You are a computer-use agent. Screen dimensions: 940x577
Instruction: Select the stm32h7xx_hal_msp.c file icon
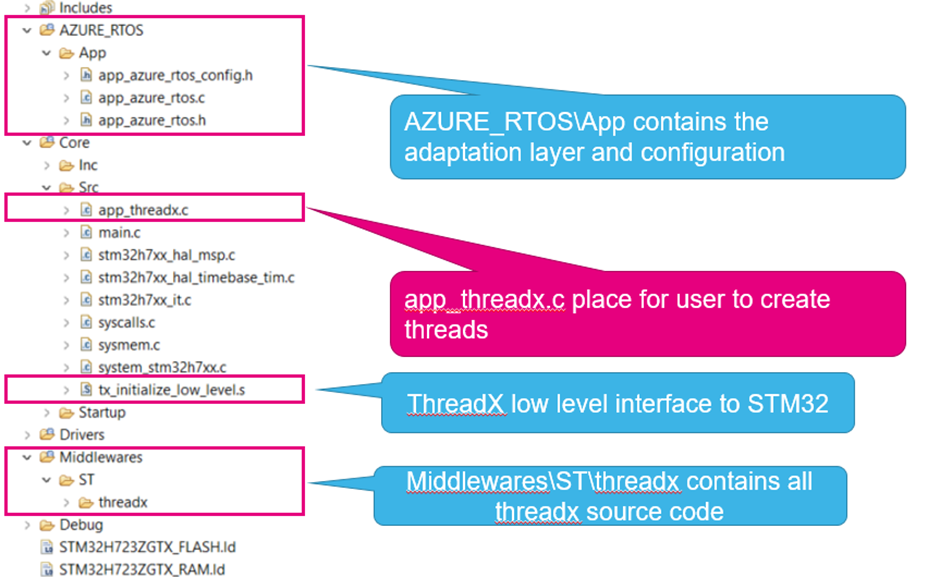tap(86, 255)
